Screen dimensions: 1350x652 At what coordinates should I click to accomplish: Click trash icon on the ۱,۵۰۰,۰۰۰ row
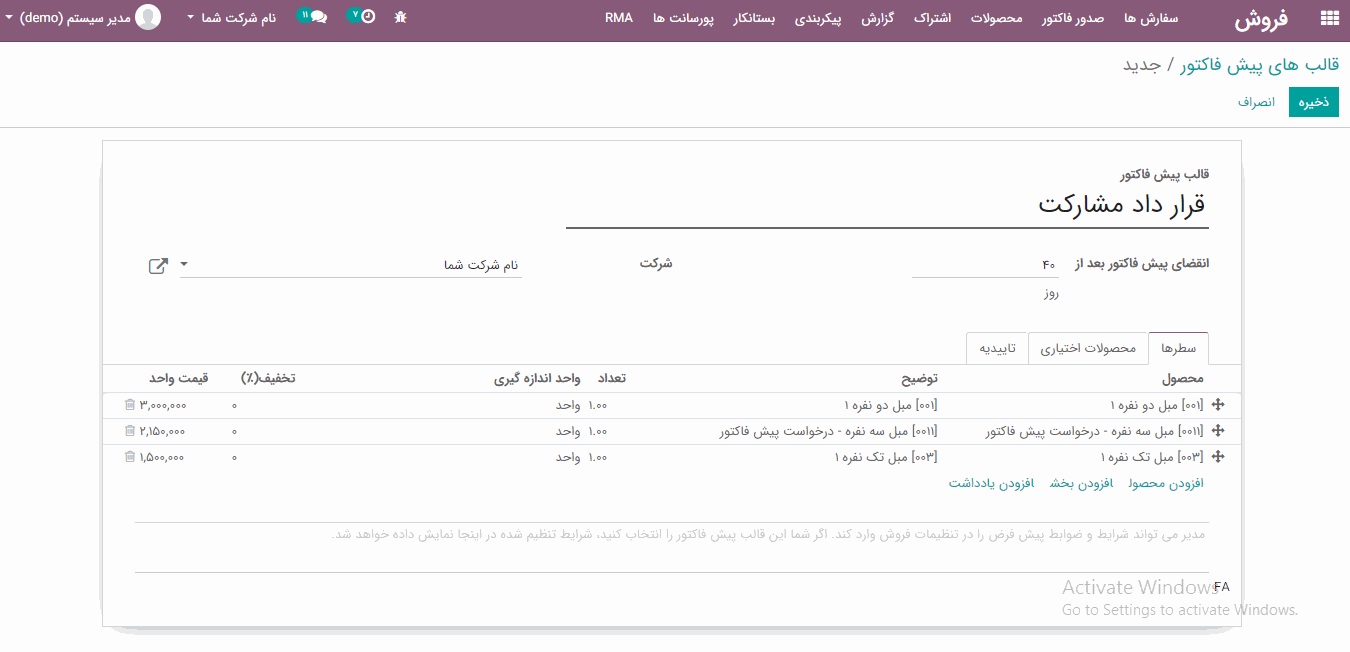[129, 457]
